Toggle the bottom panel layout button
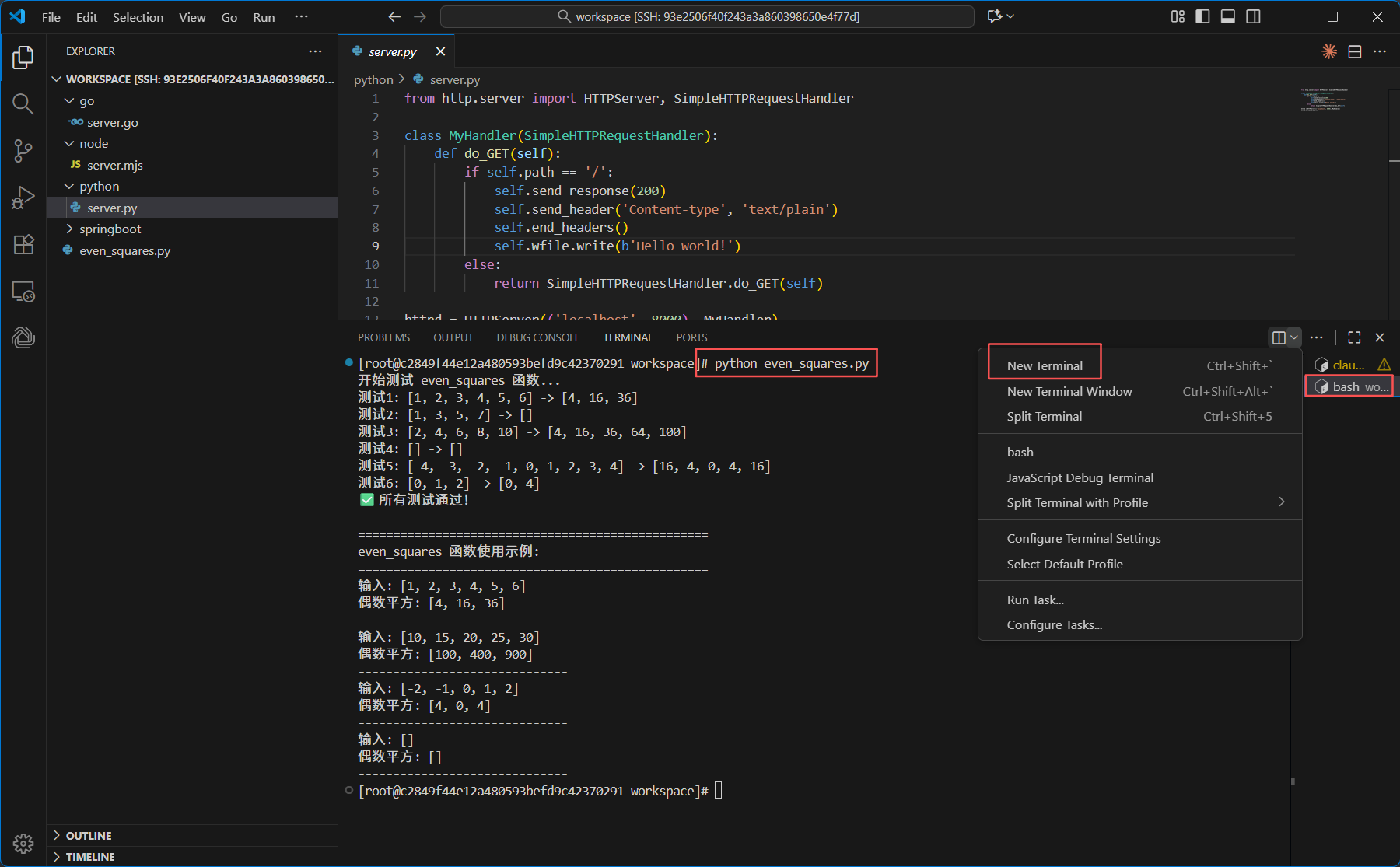 coord(1228,16)
